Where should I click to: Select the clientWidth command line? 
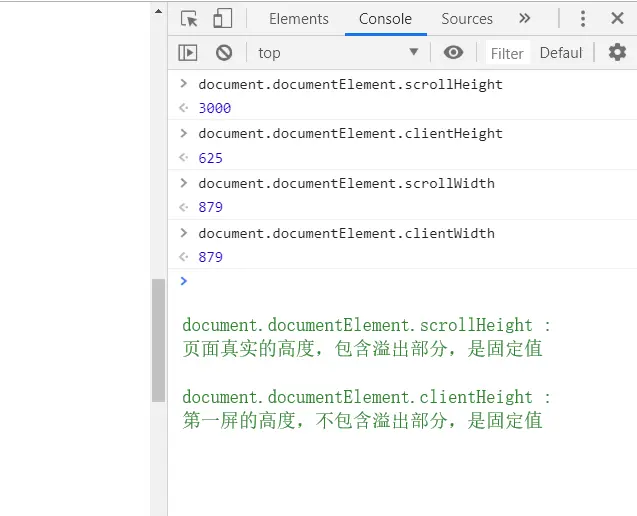tap(346, 234)
